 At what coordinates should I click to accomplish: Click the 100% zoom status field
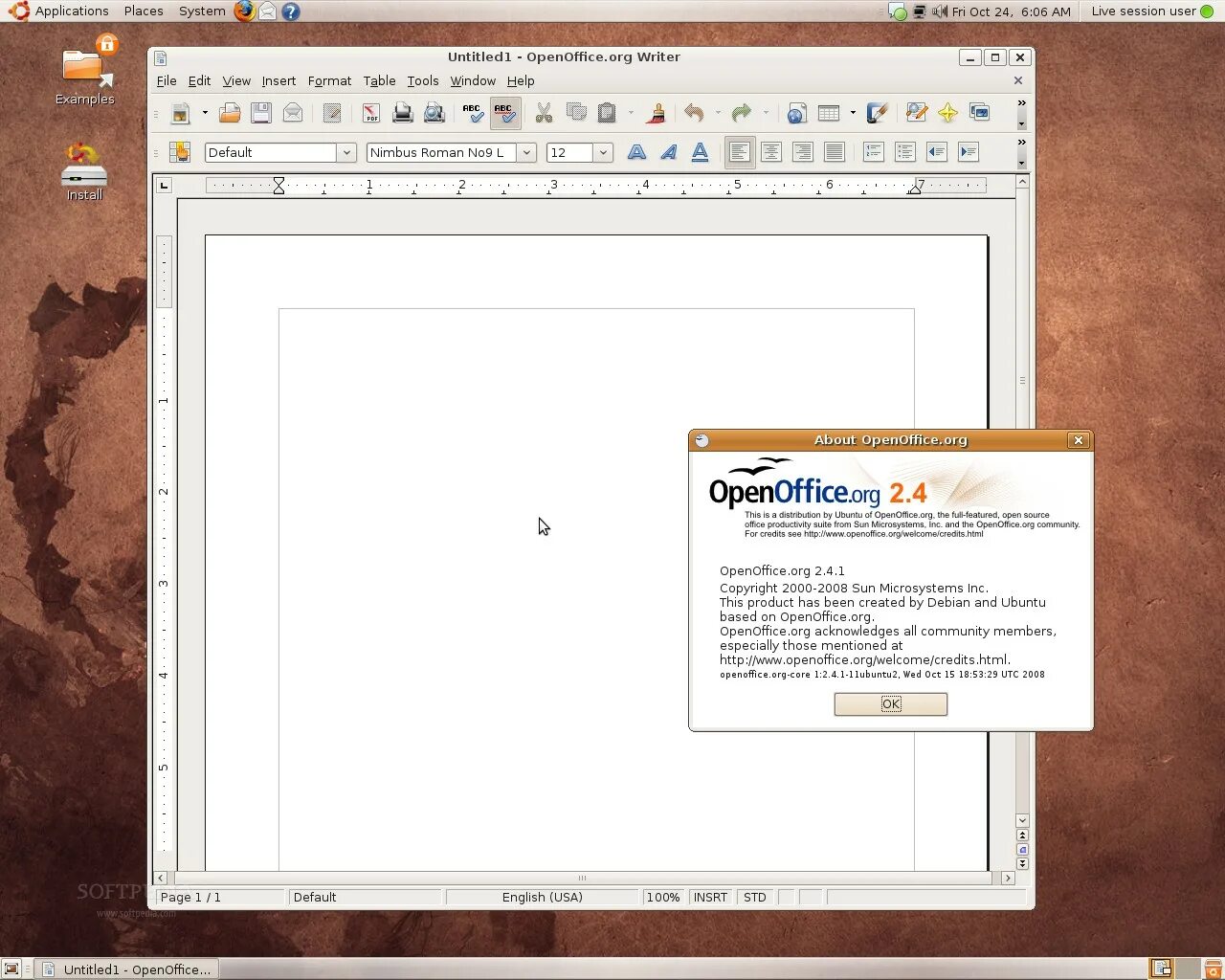coord(662,898)
